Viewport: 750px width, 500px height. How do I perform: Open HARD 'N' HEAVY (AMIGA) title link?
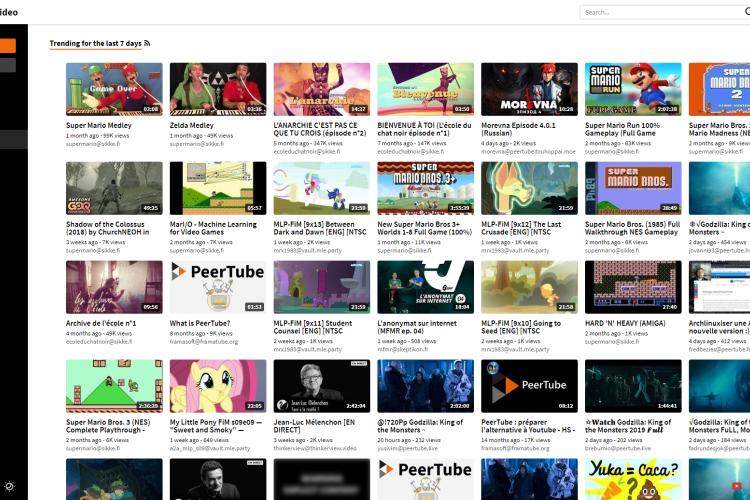pyautogui.click(x=625, y=323)
